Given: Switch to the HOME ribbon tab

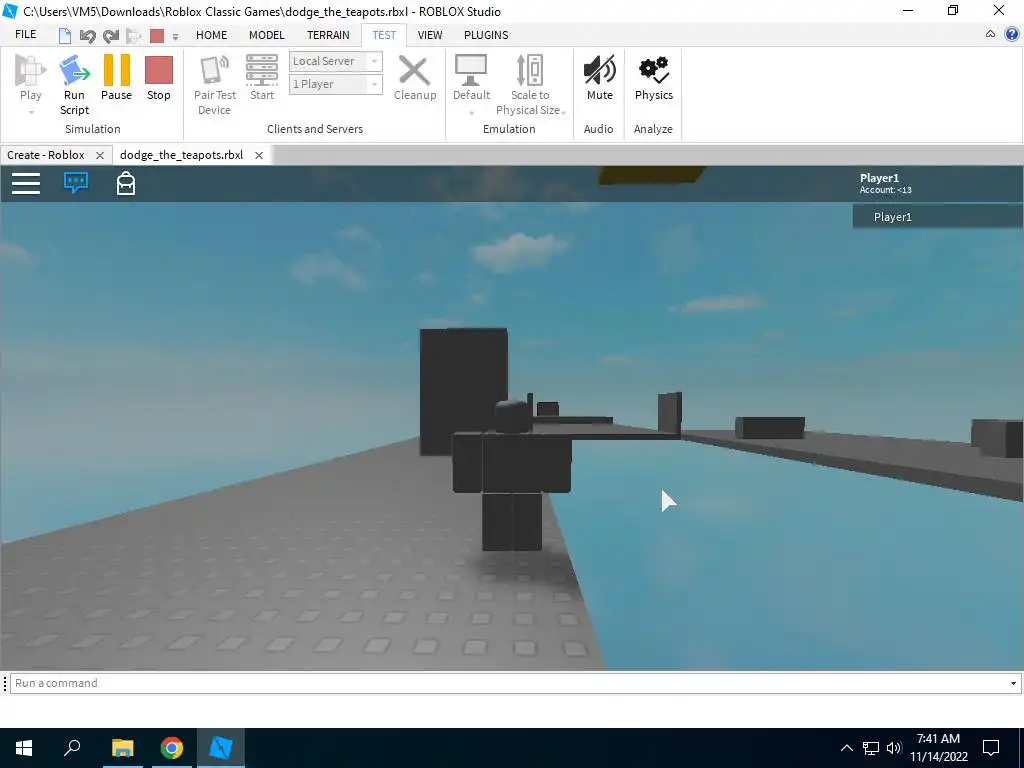Looking at the screenshot, I should point(212,35).
